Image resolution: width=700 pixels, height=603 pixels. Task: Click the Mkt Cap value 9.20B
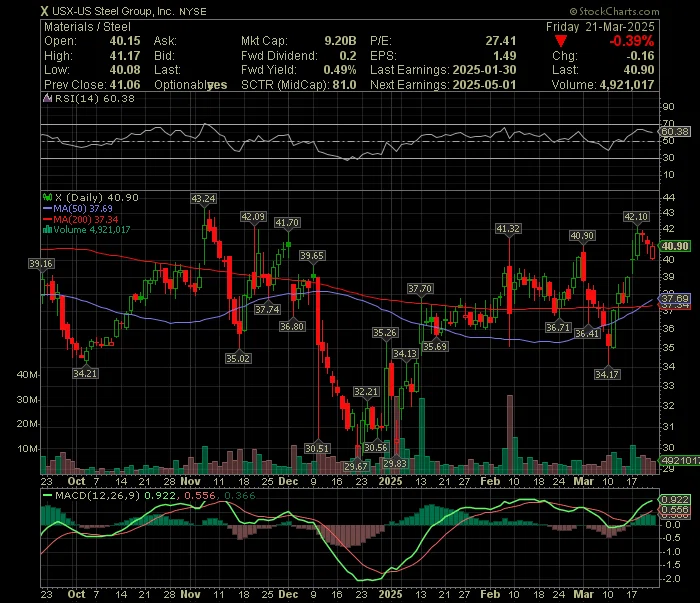pyautogui.click(x=340, y=41)
